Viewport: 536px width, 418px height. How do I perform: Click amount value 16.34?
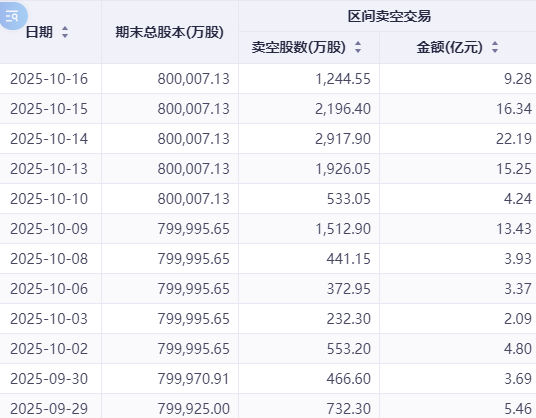click(514, 109)
